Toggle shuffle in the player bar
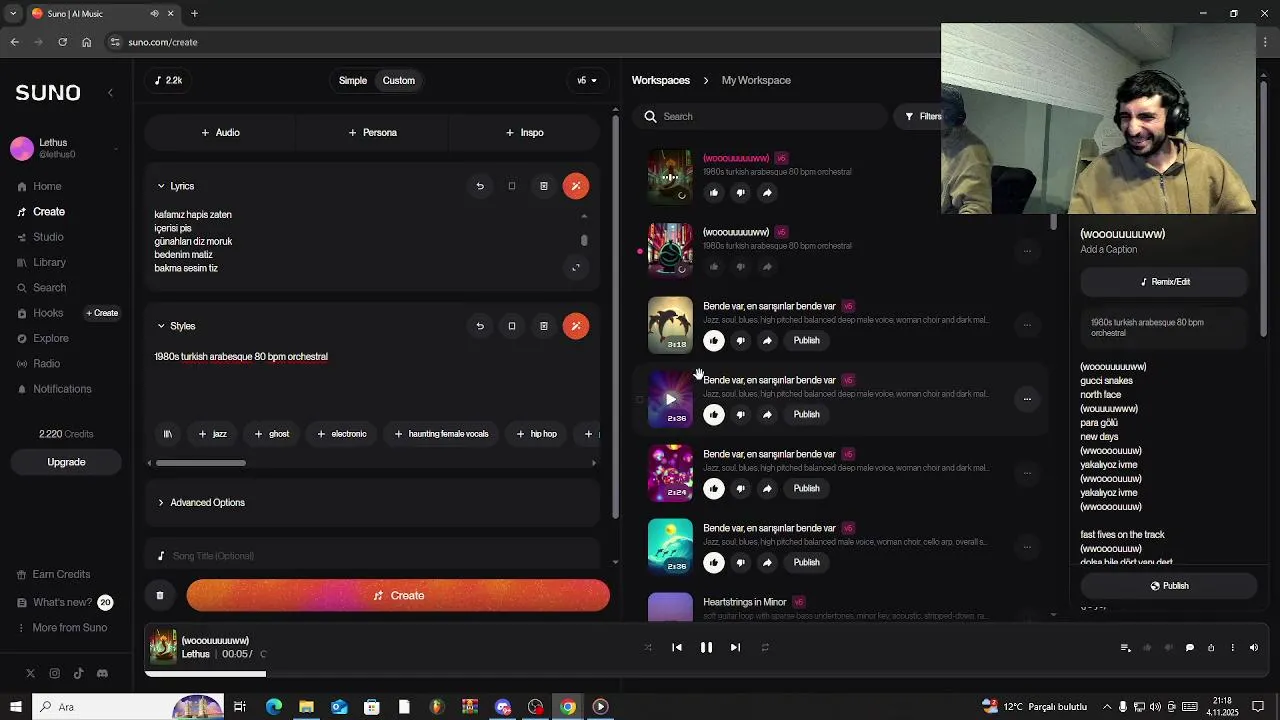Screen dimensions: 1280x720 click(648, 648)
